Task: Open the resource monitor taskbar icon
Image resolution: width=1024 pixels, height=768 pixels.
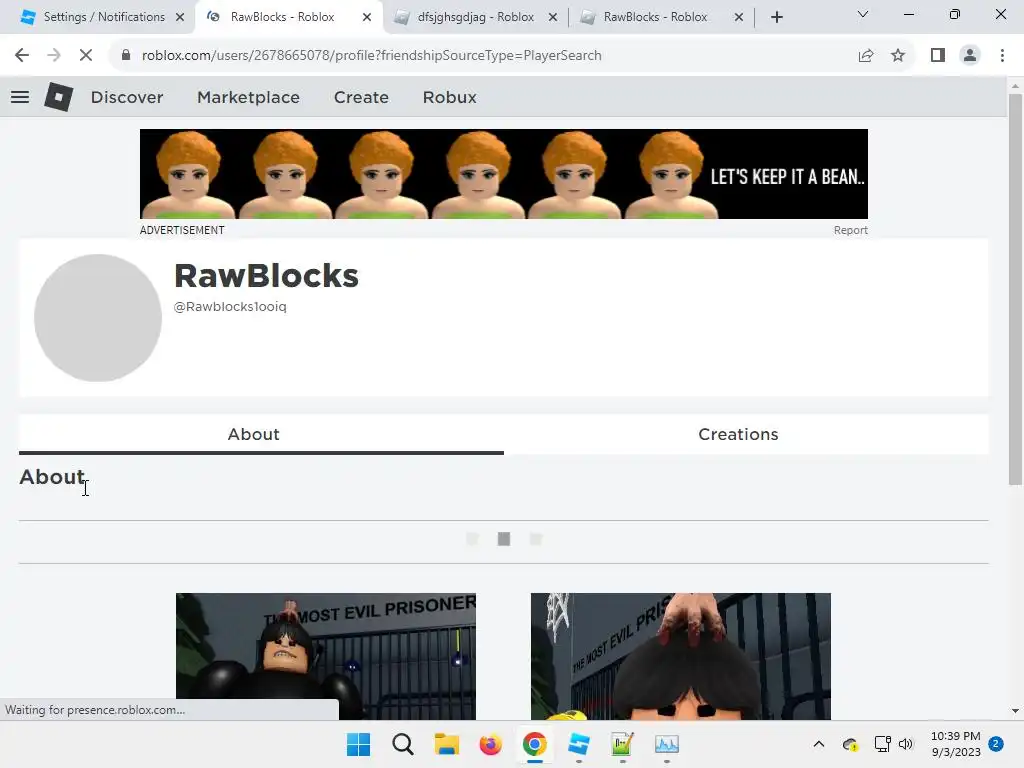Action: pyautogui.click(x=667, y=744)
